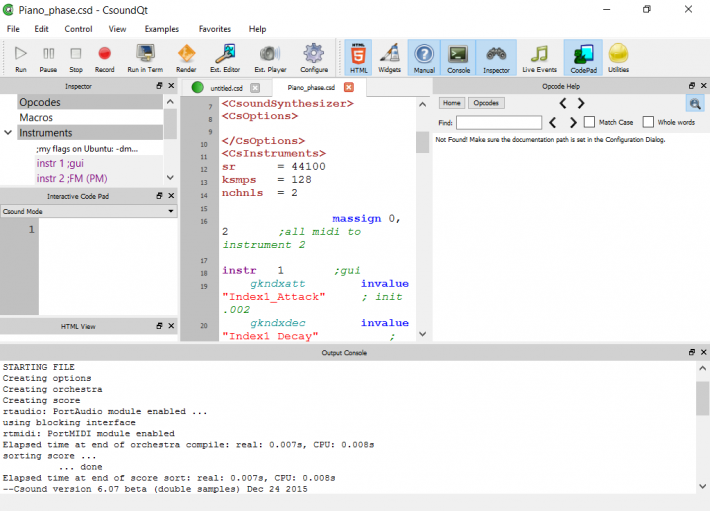Open the Examples menu

162,29
